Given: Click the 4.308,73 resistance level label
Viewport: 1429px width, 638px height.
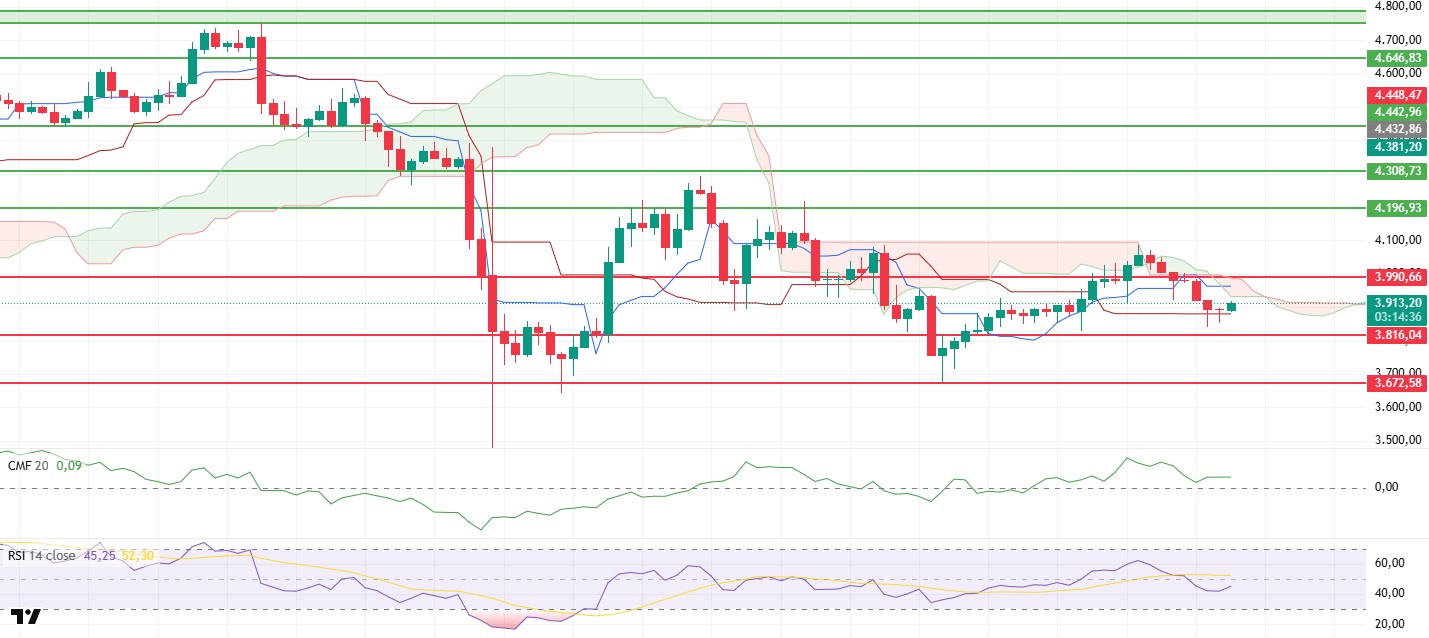Looking at the screenshot, I should [1395, 171].
